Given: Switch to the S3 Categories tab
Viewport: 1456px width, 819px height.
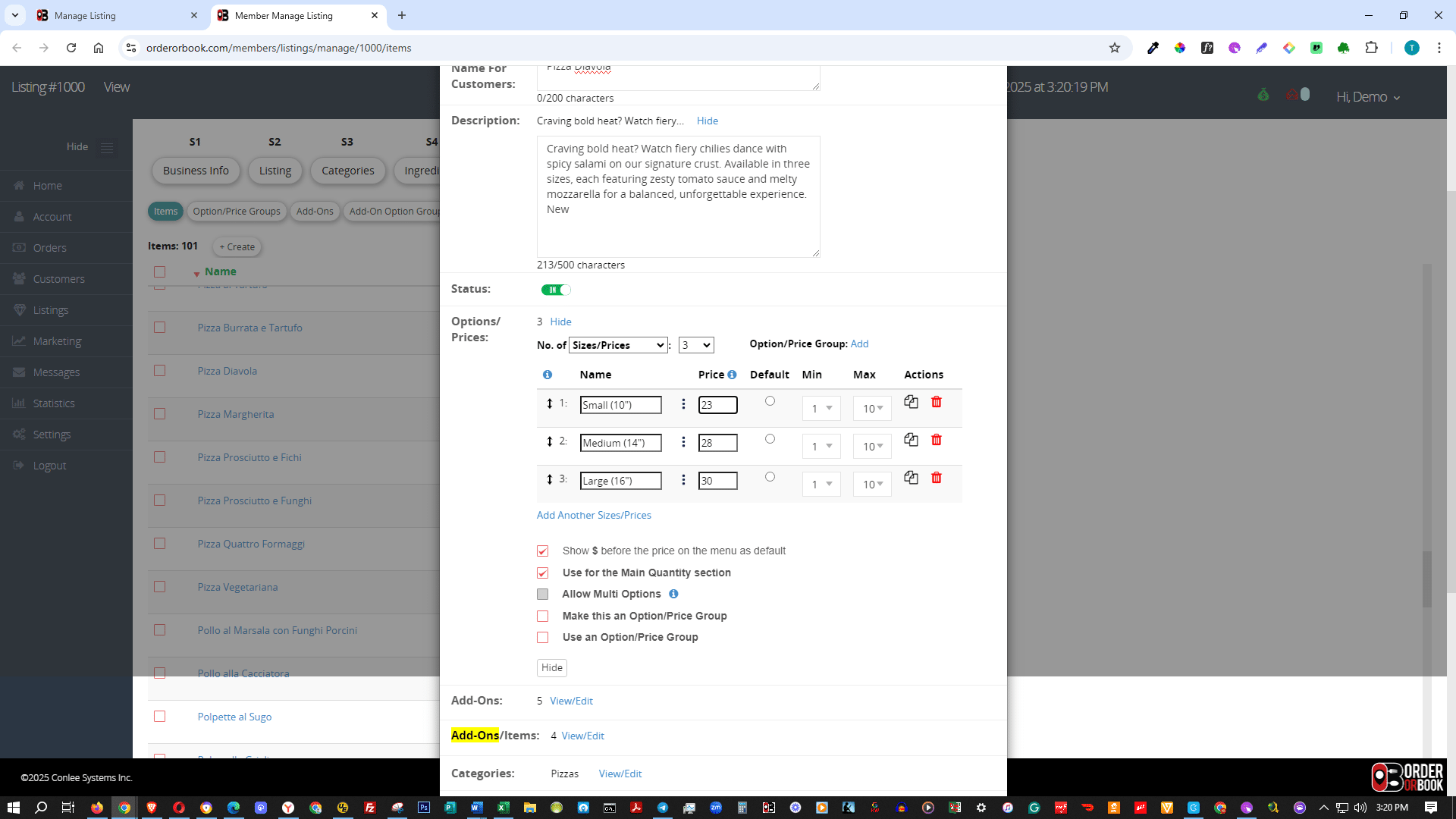Looking at the screenshot, I should pos(347,171).
